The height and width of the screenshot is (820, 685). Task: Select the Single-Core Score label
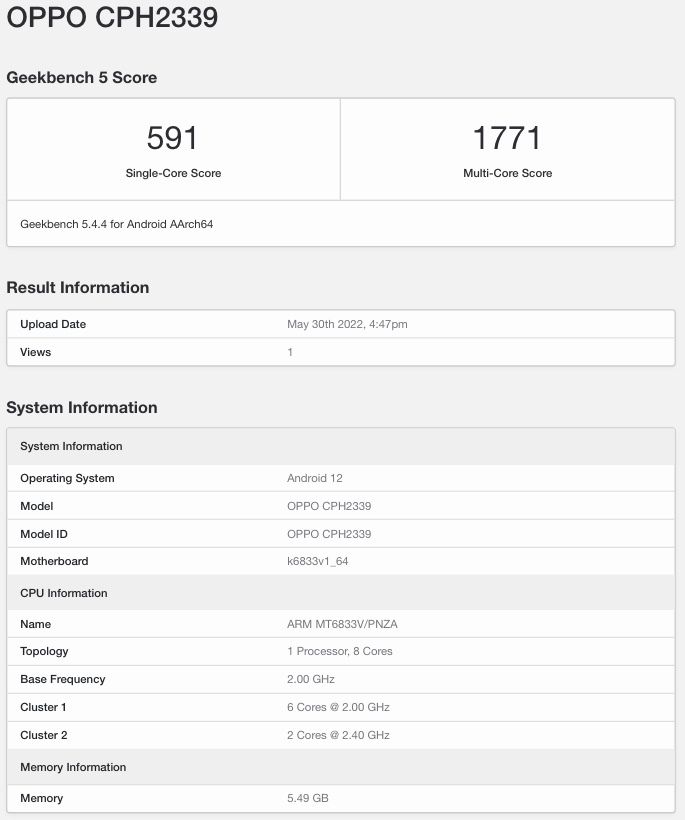pos(173,173)
